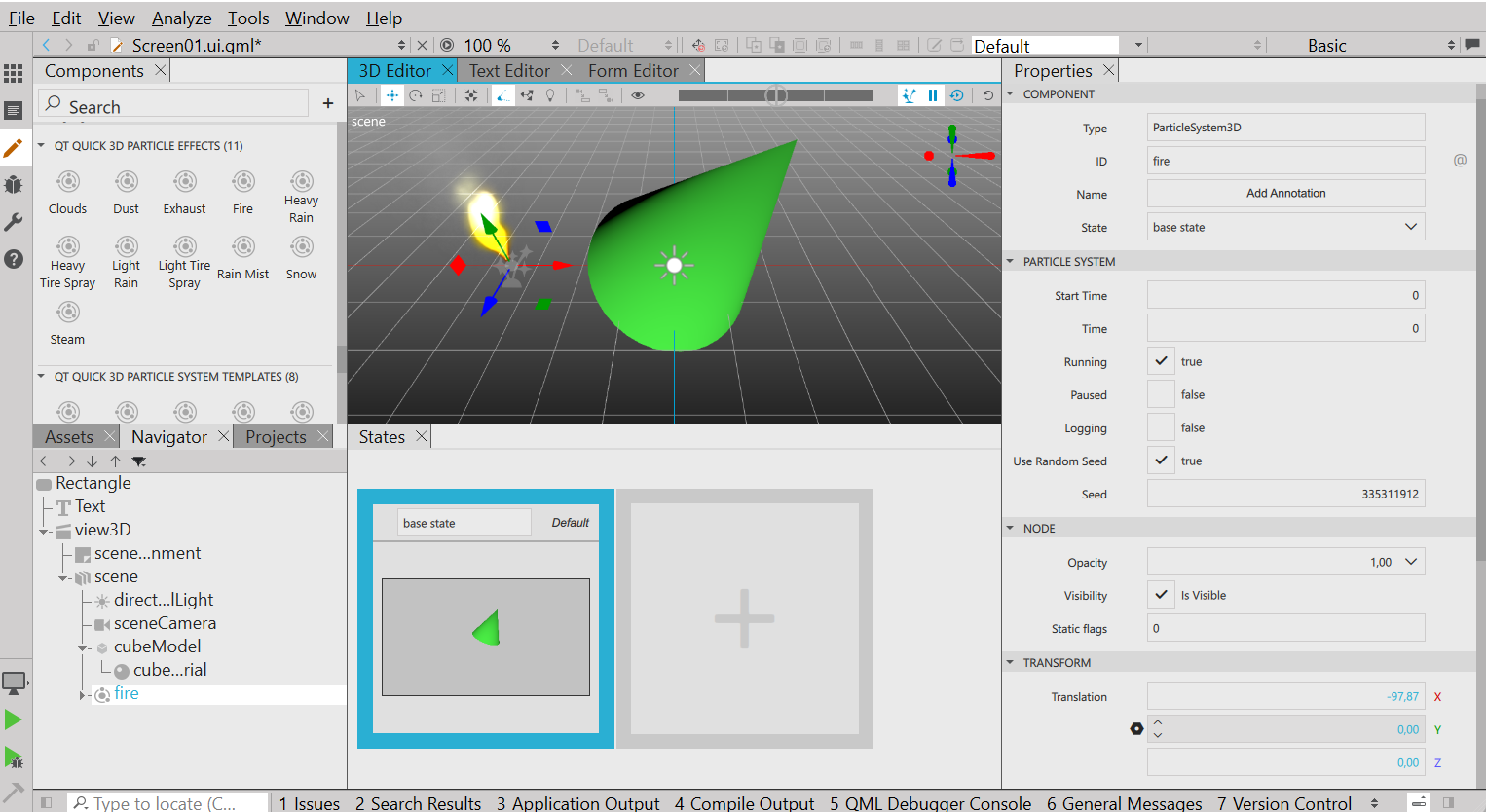
Task: Collapse Qt Quick 3D Particle Effects section
Action: (42, 146)
